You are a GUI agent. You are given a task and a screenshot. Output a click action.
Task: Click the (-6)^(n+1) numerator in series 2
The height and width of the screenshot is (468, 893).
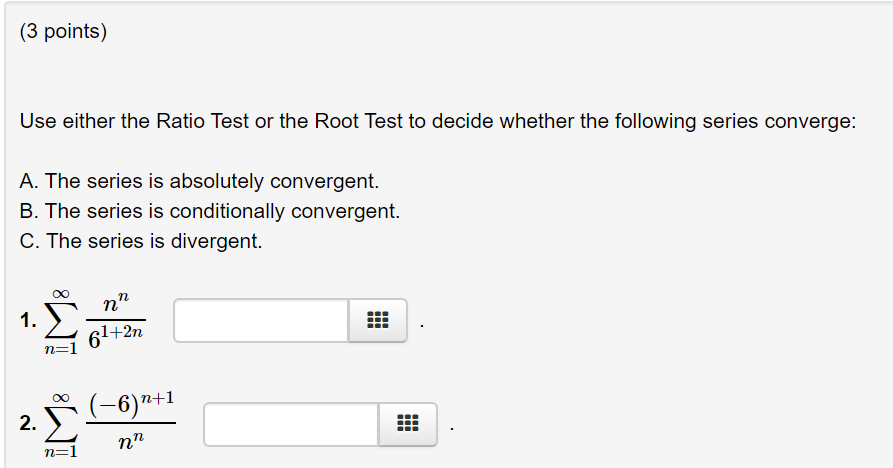click(x=131, y=405)
